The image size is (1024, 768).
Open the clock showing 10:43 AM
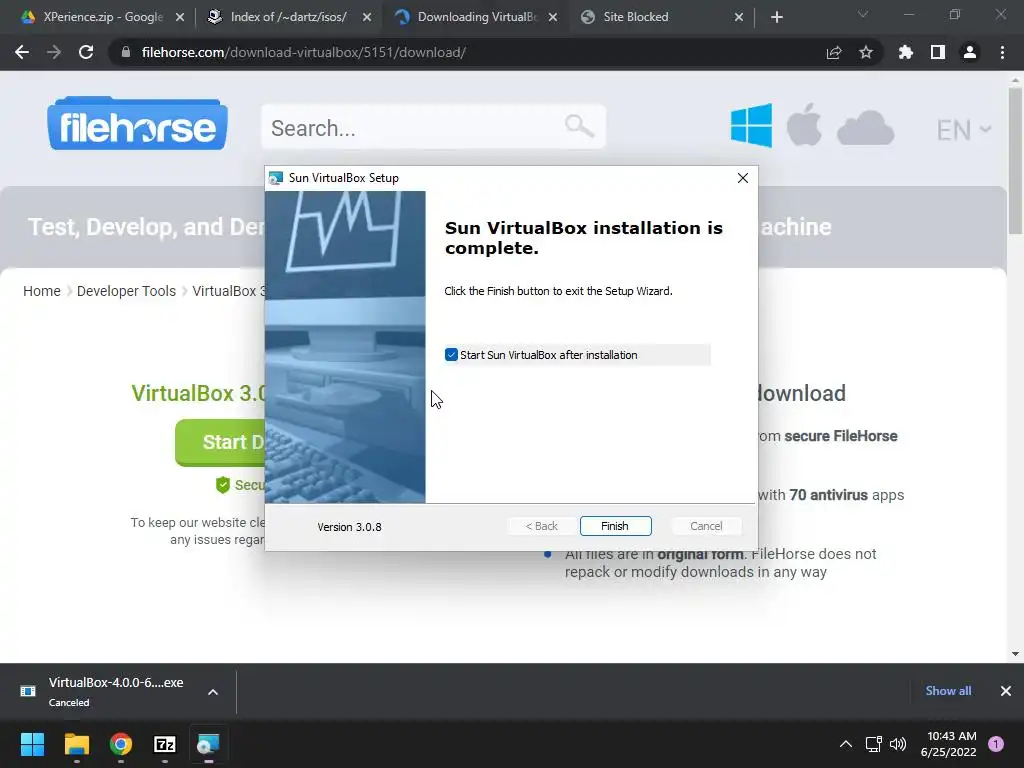coord(948,744)
